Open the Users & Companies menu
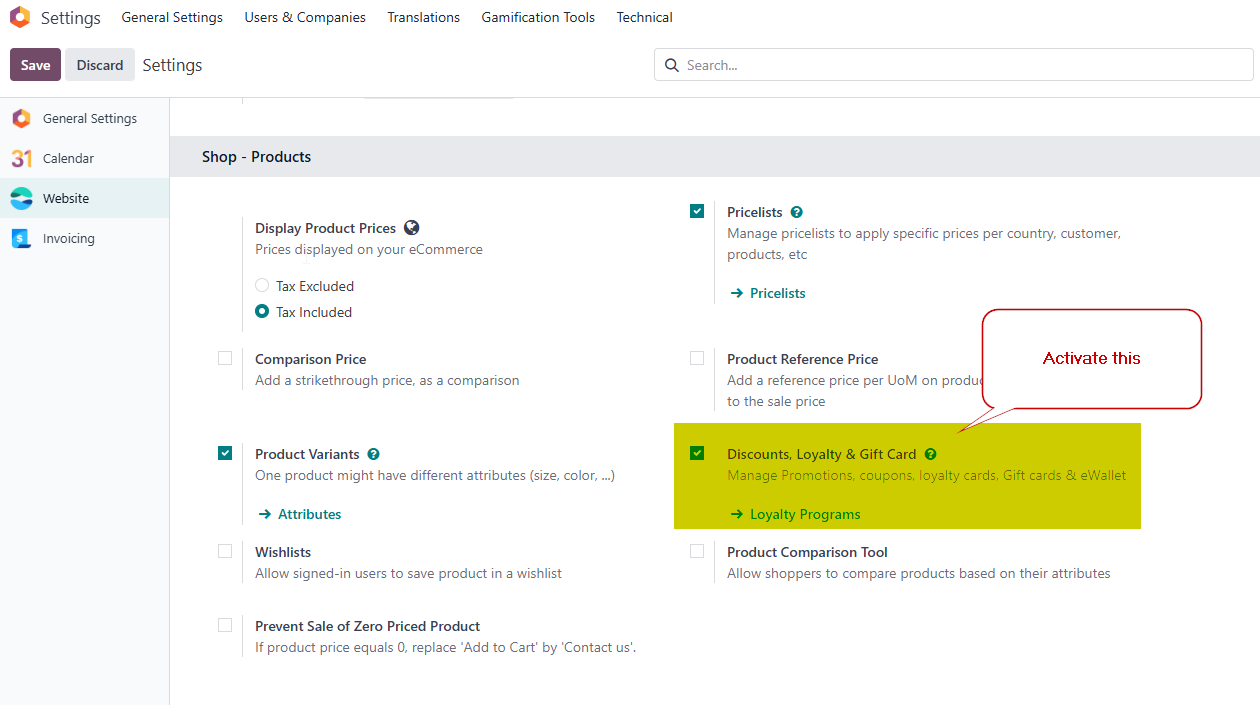Image resolution: width=1260 pixels, height=705 pixels. click(x=305, y=18)
